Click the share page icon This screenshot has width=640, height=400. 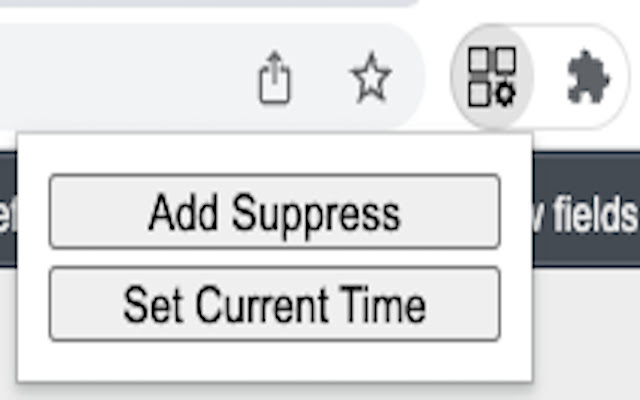[x=274, y=78]
